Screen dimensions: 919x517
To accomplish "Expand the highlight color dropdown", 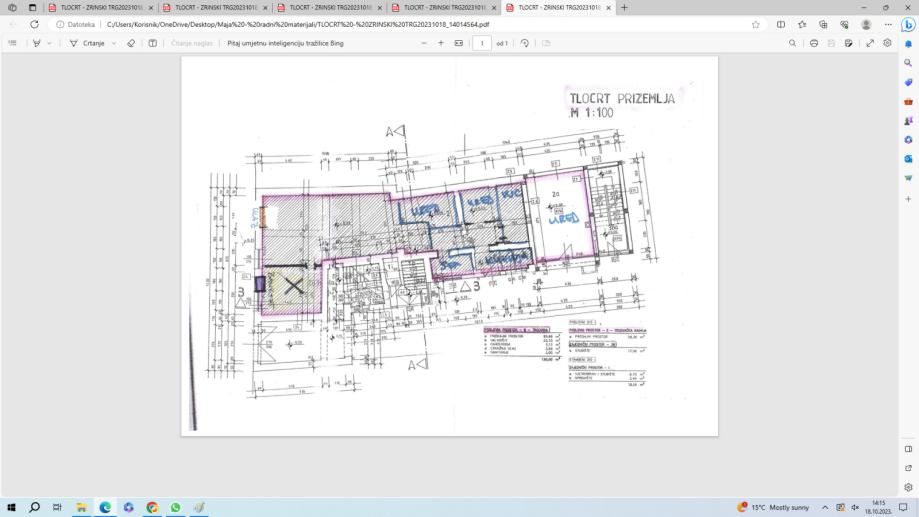I will coord(49,43).
